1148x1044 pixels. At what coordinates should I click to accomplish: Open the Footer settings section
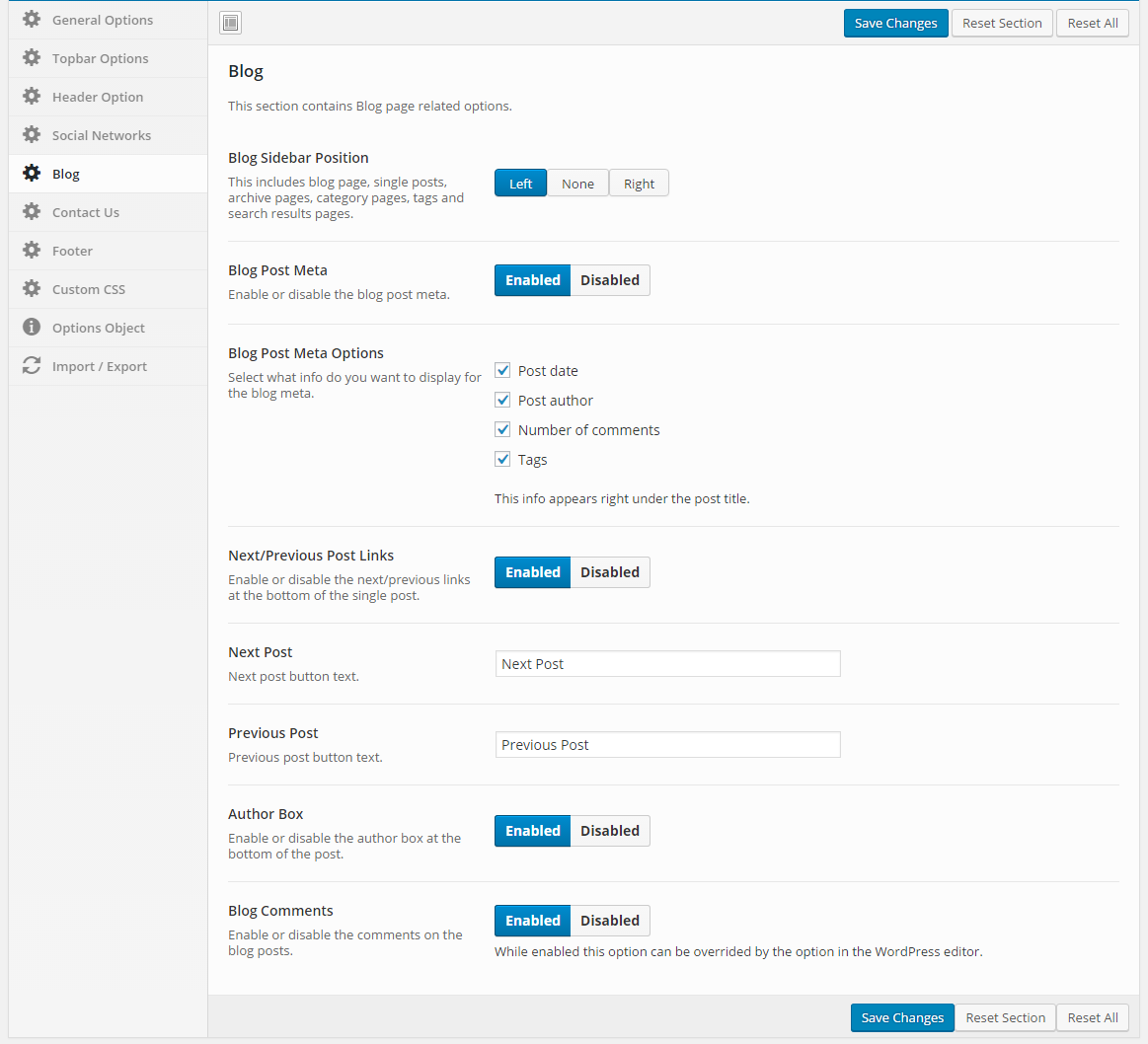[x=72, y=251]
